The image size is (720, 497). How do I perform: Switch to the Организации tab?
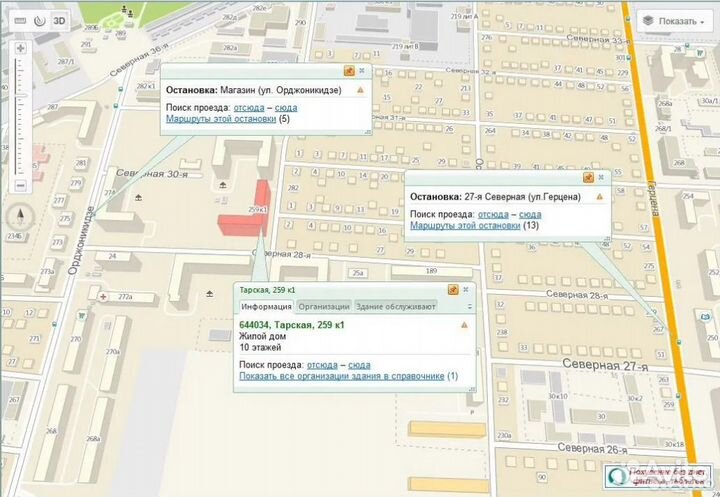[323, 306]
